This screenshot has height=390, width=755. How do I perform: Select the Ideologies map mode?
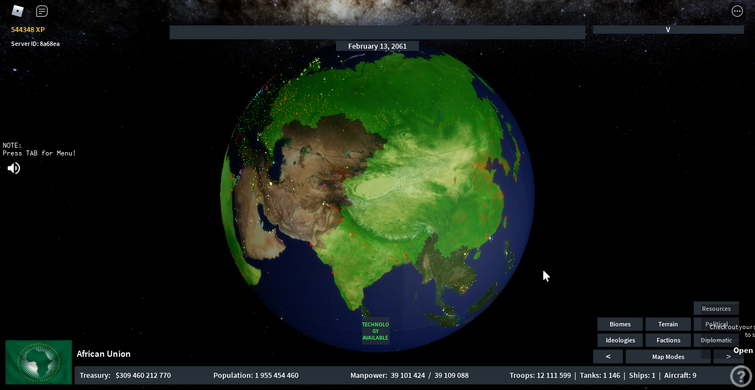point(620,340)
